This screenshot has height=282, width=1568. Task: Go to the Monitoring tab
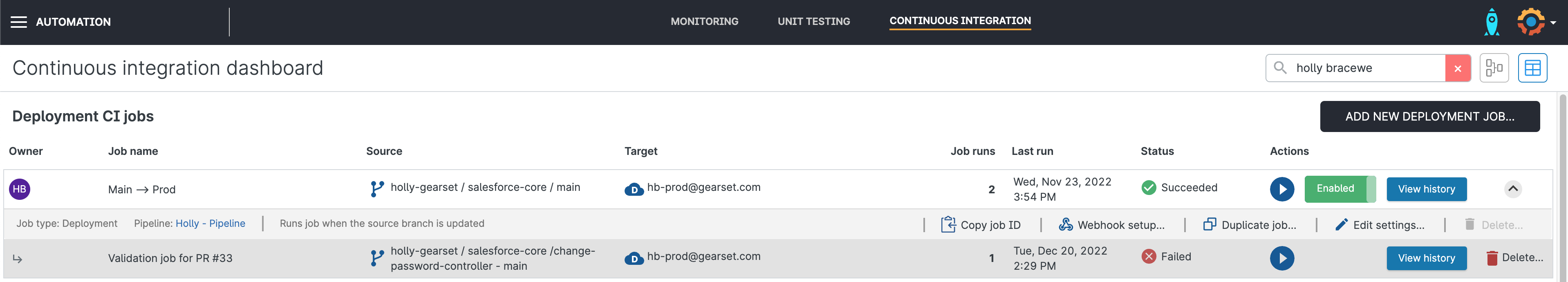pyautogui.click(x=704, y=22)
